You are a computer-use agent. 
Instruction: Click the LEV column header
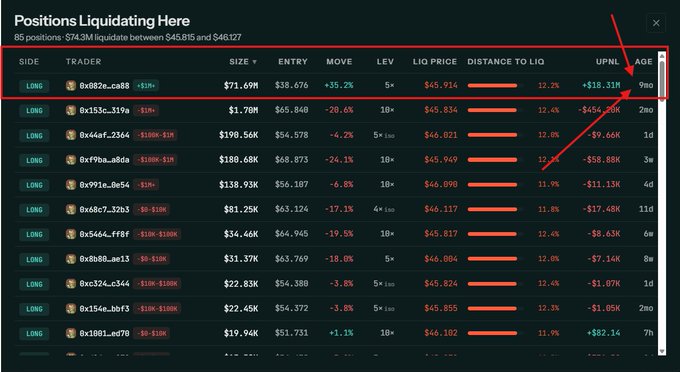pyautogui.click(x=385, y=62)
